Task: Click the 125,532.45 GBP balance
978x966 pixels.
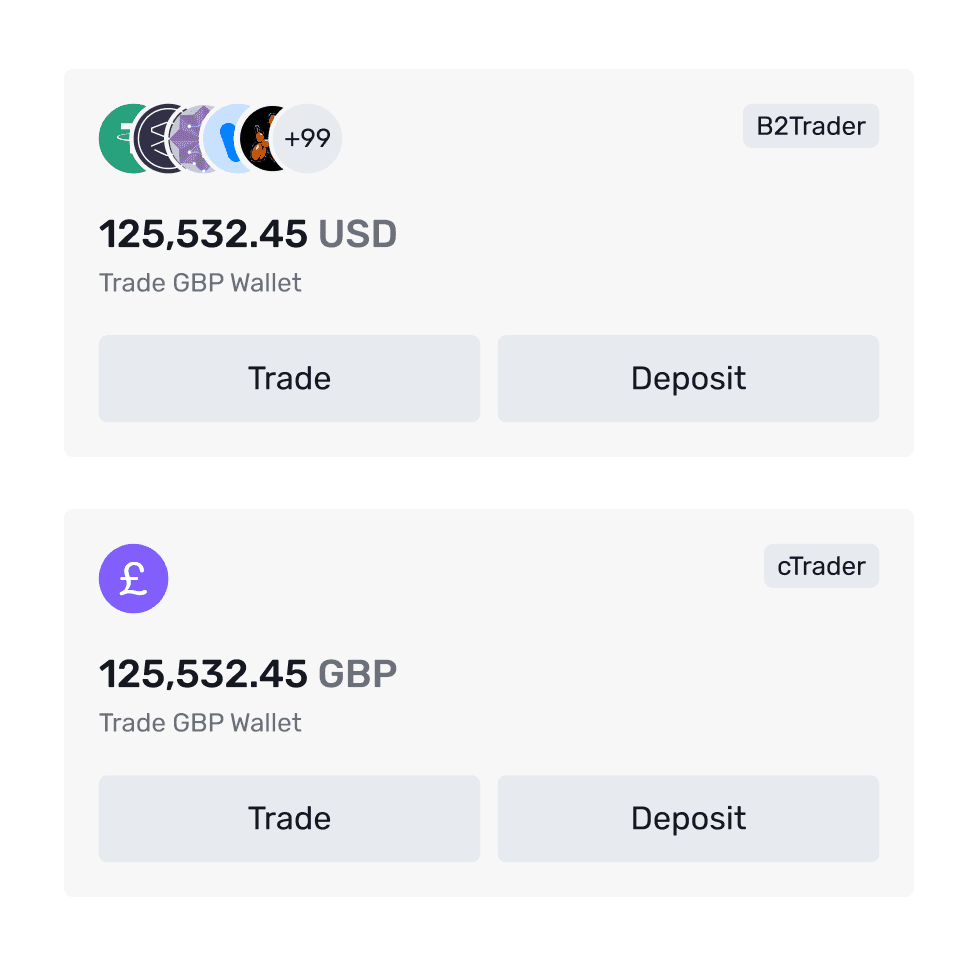Action: click(x=247, y=673)
